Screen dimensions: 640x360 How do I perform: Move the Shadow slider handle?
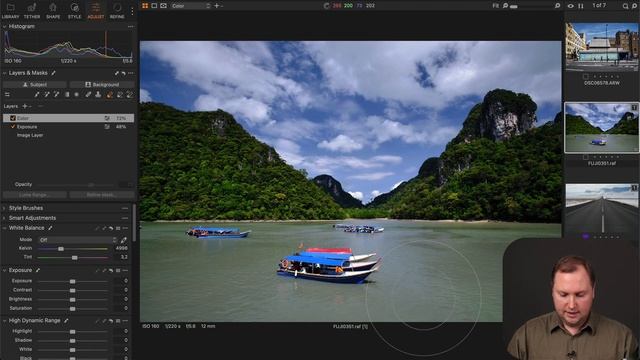(x=72, y=340)
